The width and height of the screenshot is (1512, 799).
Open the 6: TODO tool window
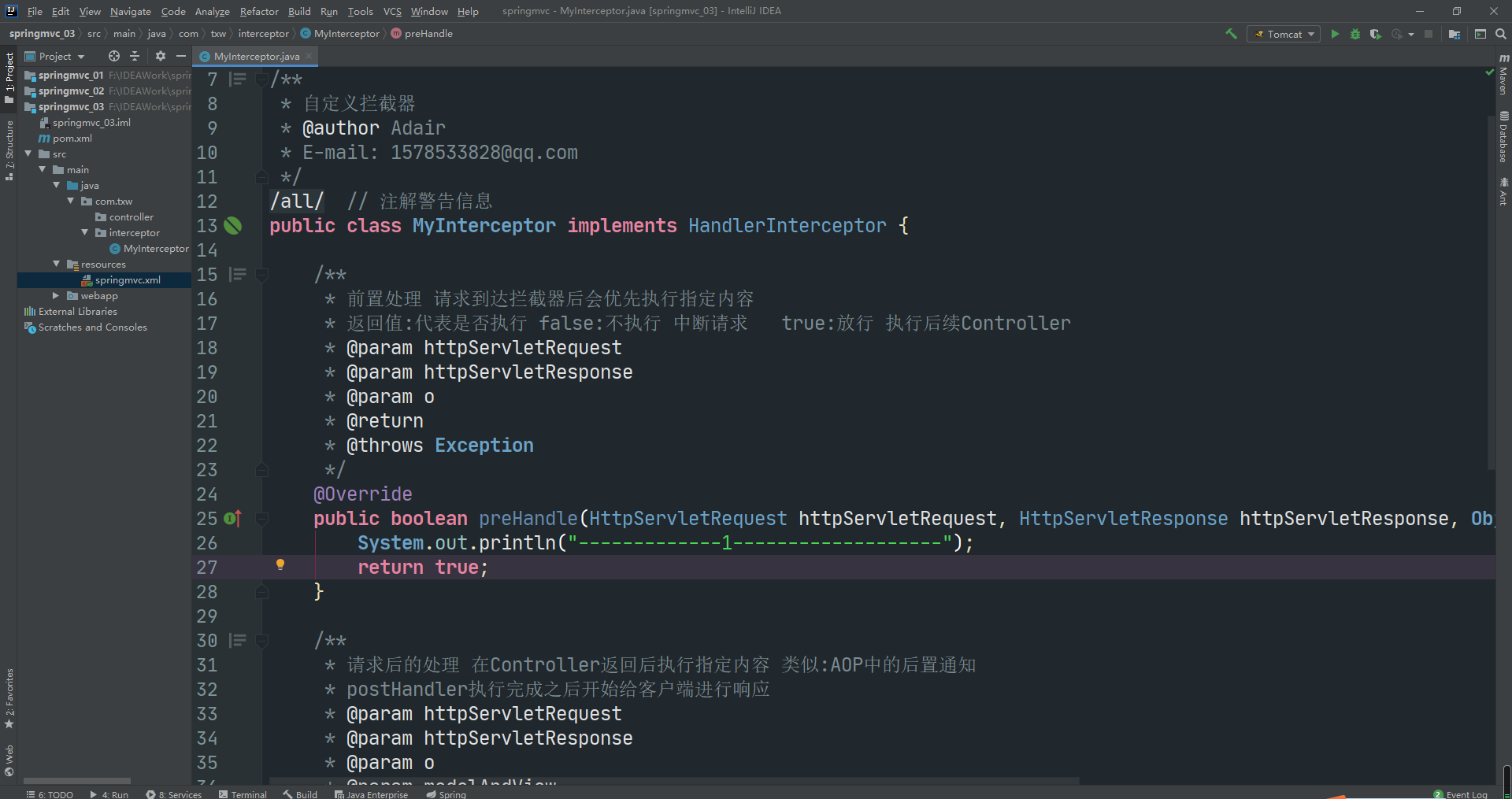[50, 793]
